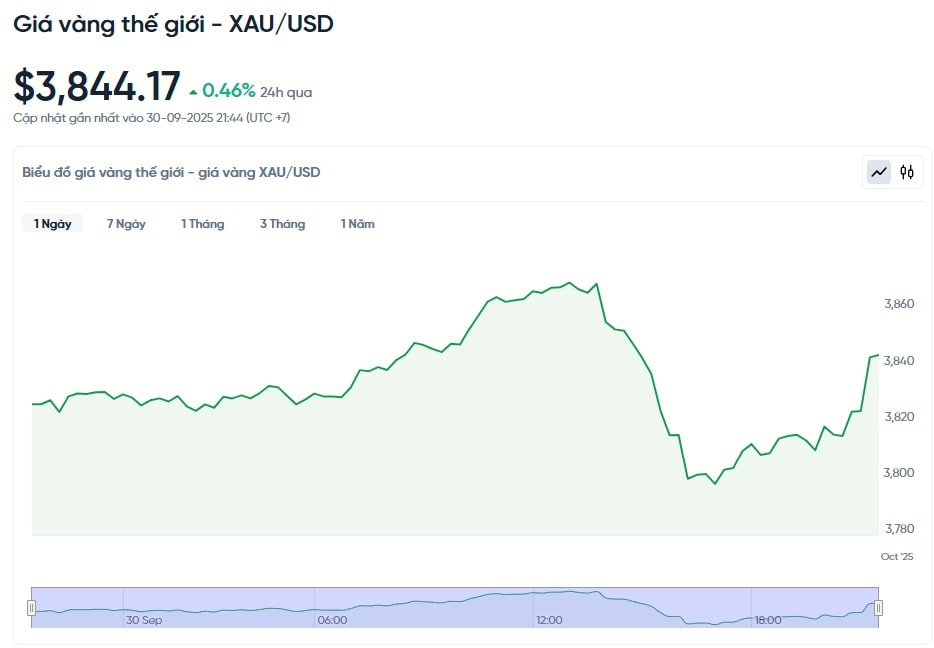
Task: Switch to the line chart view icon
Action: 879,172
